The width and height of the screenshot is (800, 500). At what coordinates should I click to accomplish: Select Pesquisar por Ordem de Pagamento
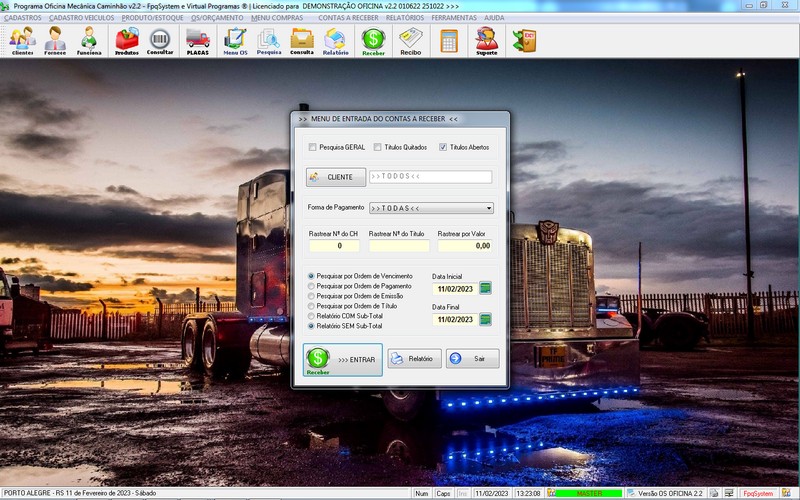pos(311,286)
